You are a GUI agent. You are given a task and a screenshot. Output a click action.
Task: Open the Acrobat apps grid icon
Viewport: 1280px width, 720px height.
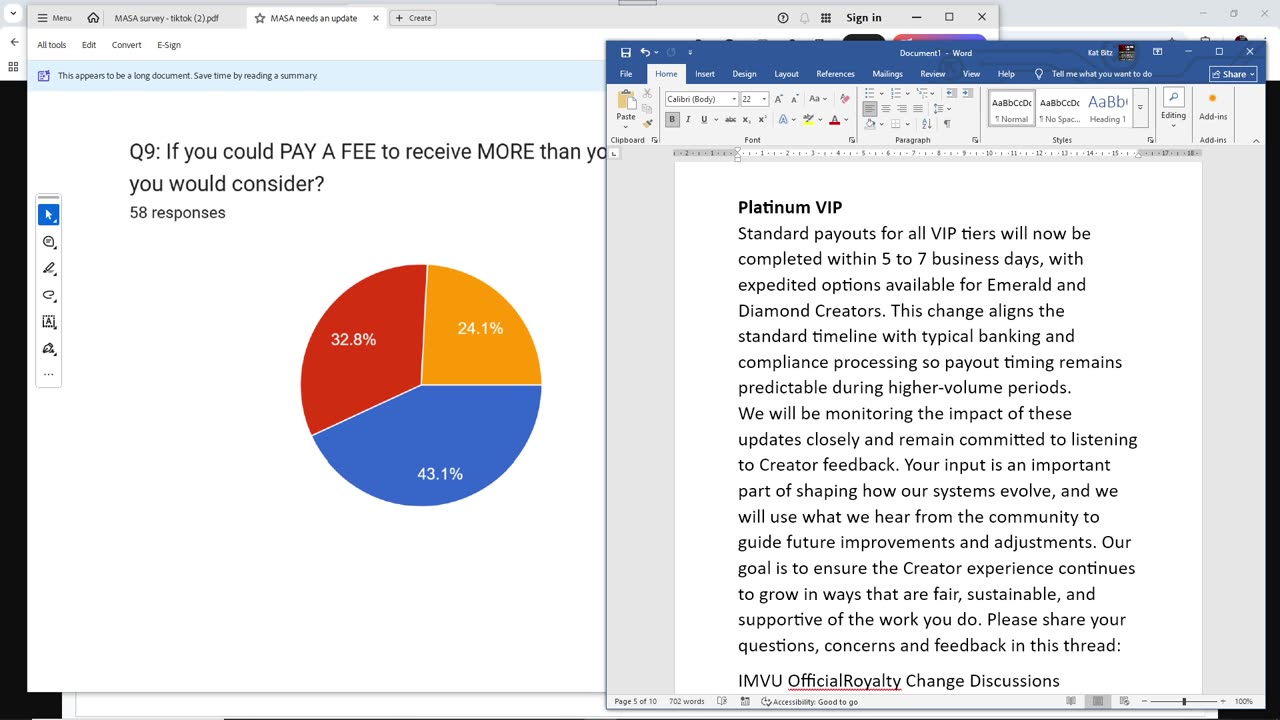click(826, 18)
